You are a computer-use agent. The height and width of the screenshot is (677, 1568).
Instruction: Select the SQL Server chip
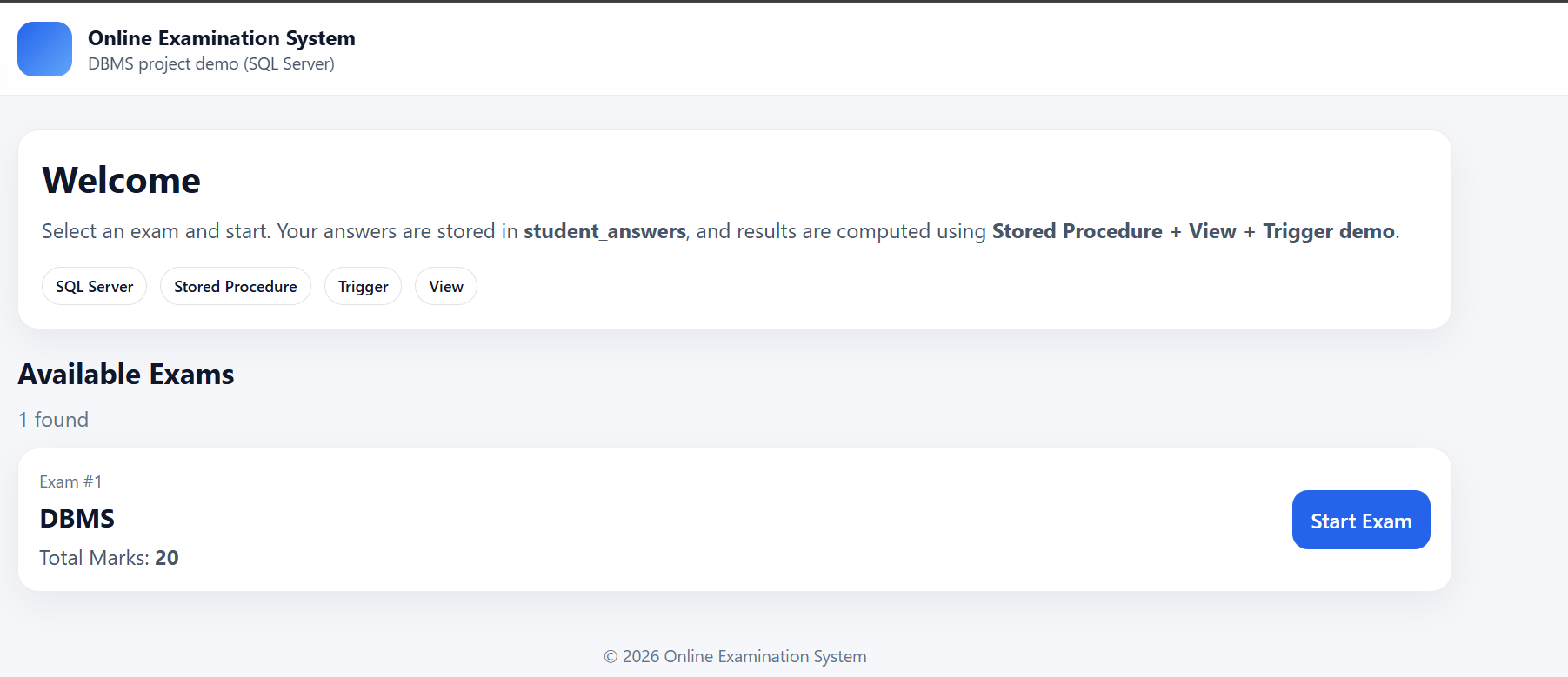[94, 287]
